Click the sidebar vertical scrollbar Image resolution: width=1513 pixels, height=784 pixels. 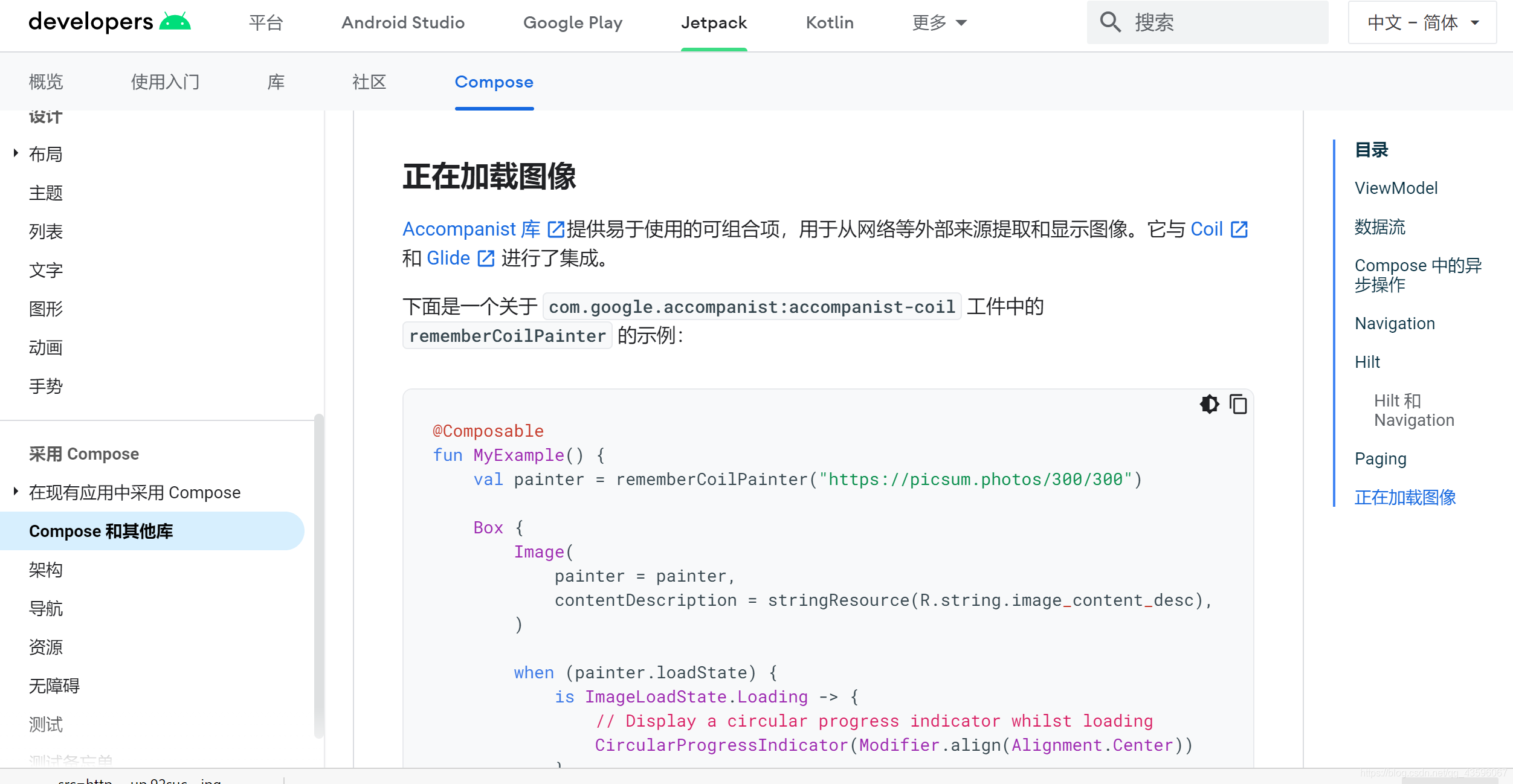point(319,576)
